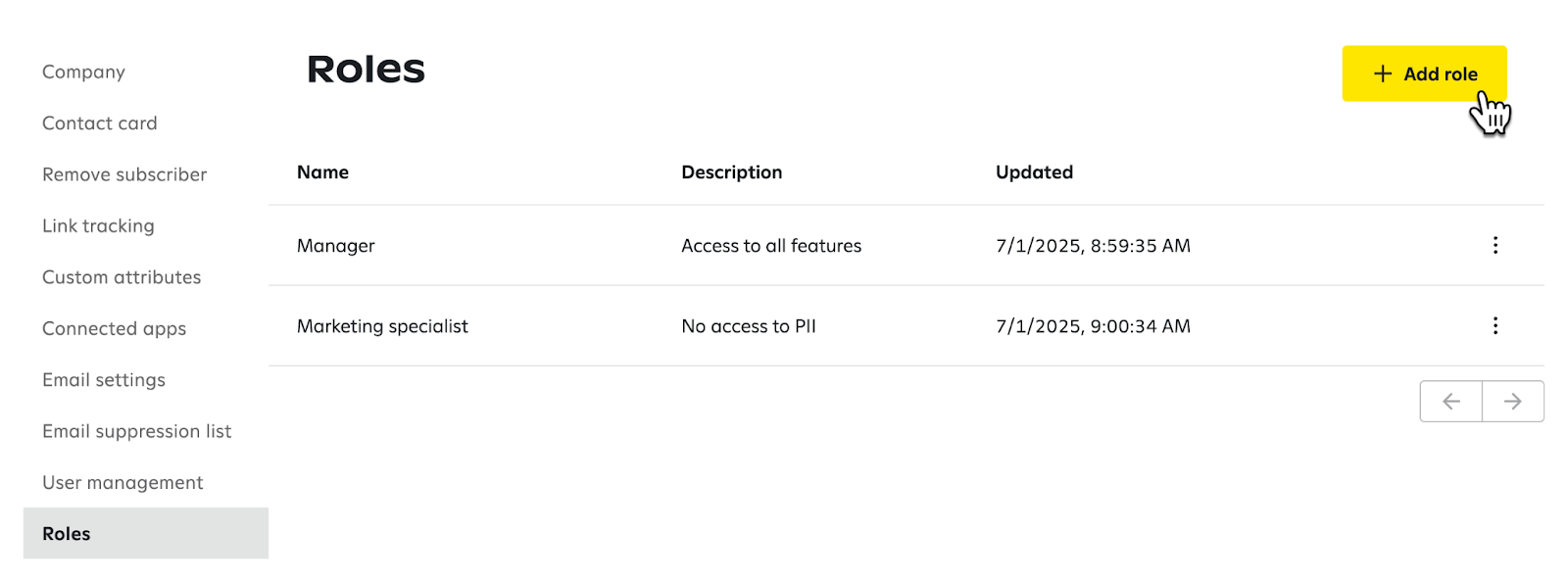Open Email settings page

104,379
